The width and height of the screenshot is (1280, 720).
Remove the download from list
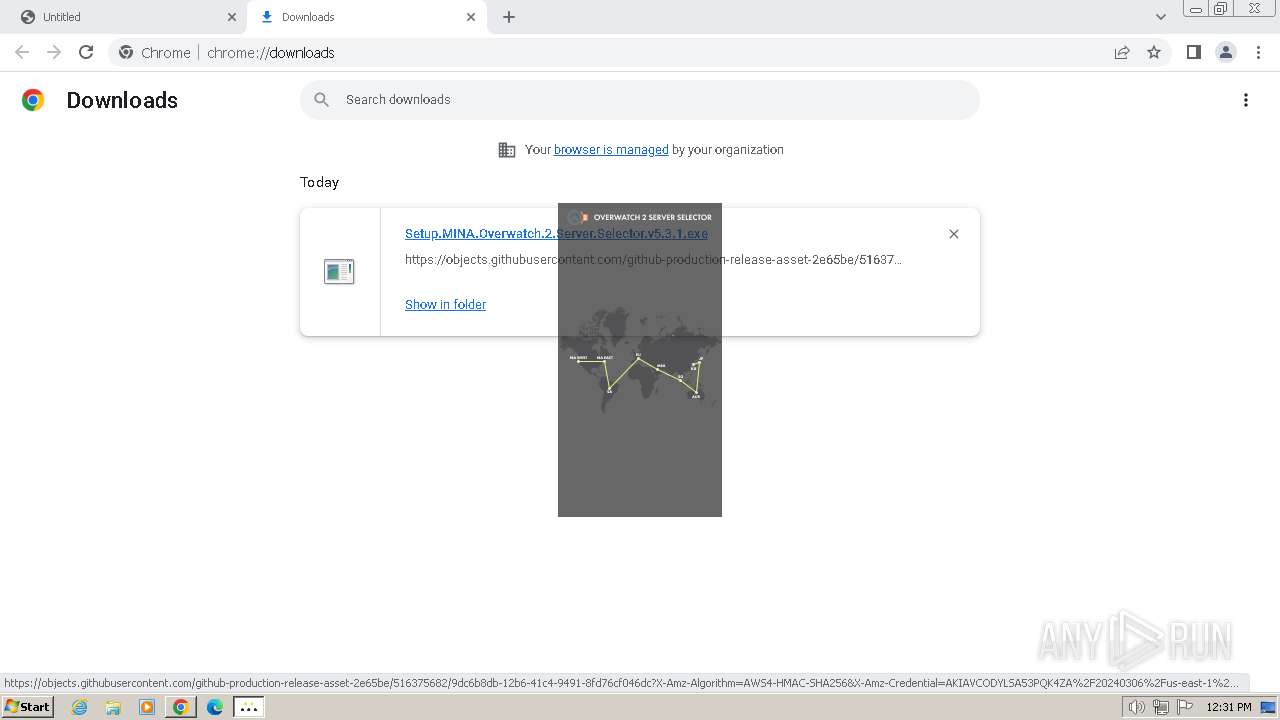[x=954, y=234]
